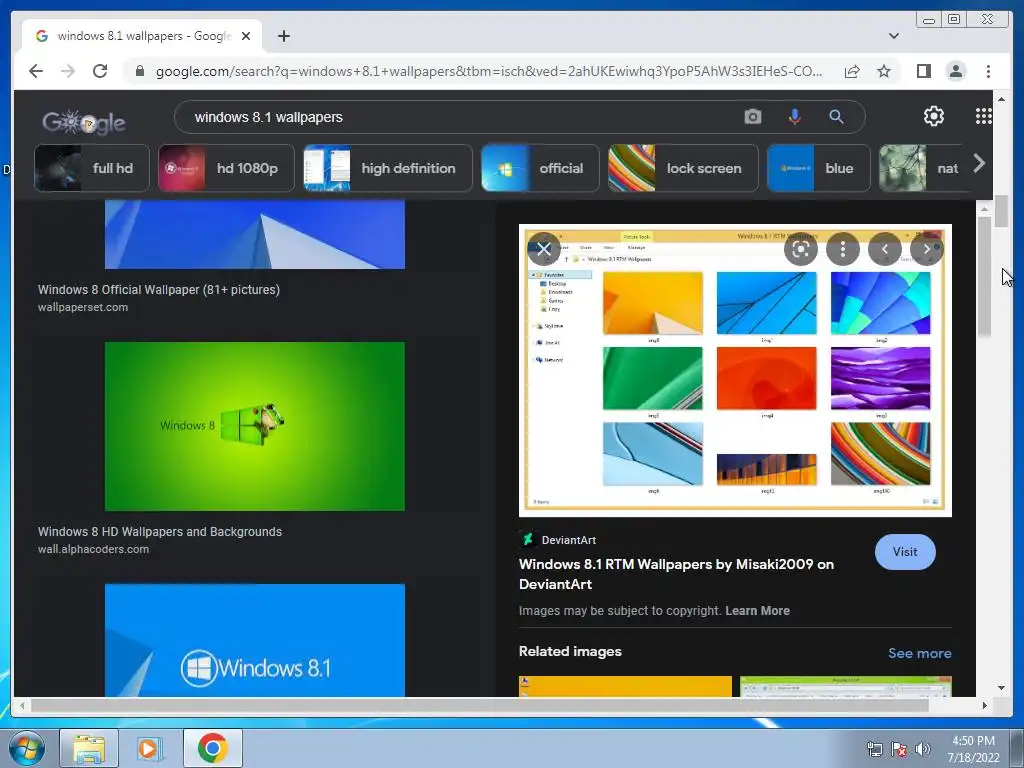Click the page scroll down arrow
The width and height of the screenshot is (1024, 768).
click(x=1001, y=688)
